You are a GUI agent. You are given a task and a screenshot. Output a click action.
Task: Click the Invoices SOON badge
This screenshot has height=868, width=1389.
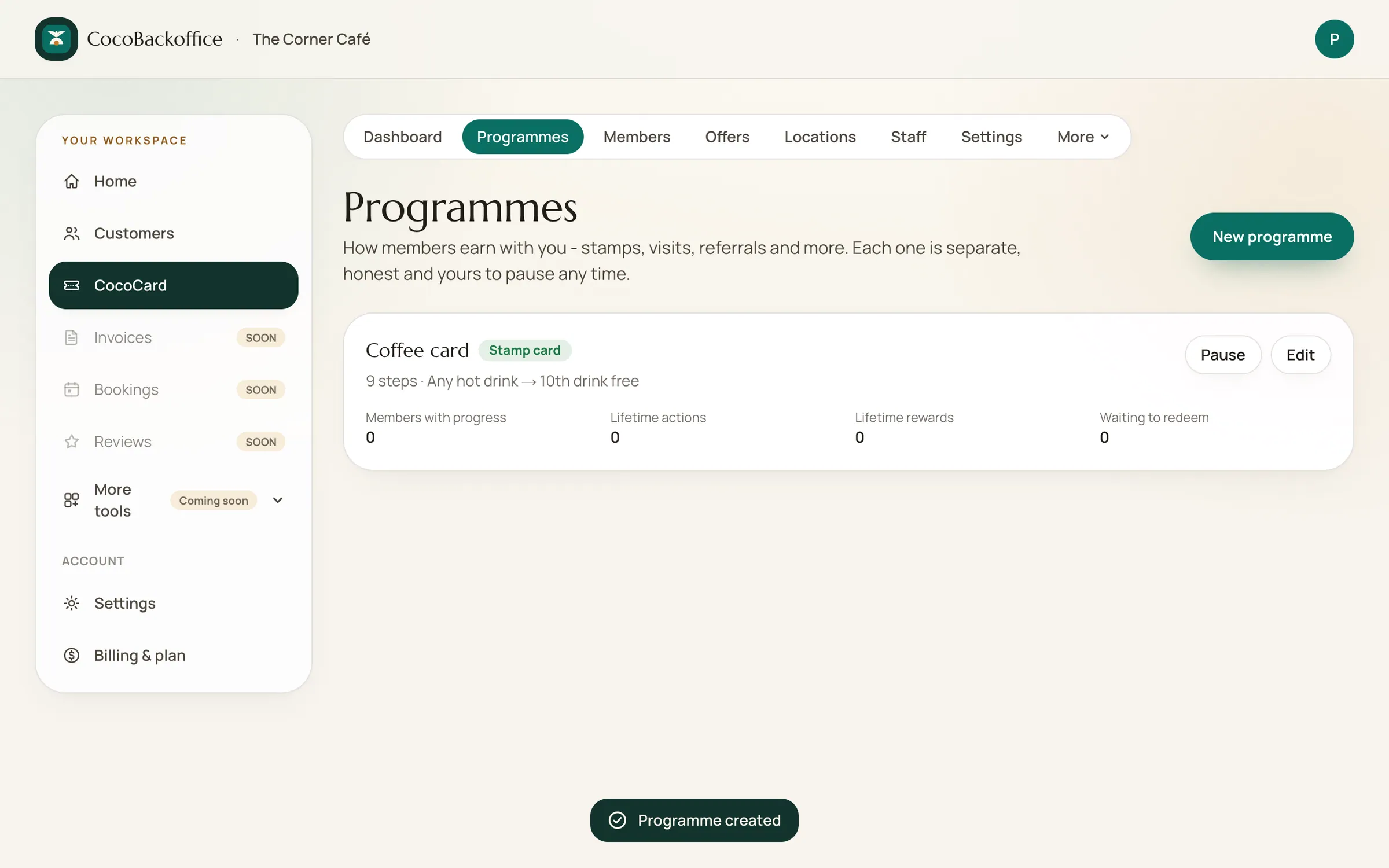pos(260,337)
